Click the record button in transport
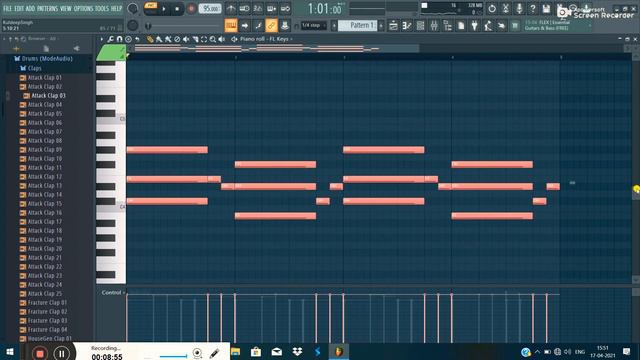This screenshot has height=360, width=640. [x=191, y=9]
